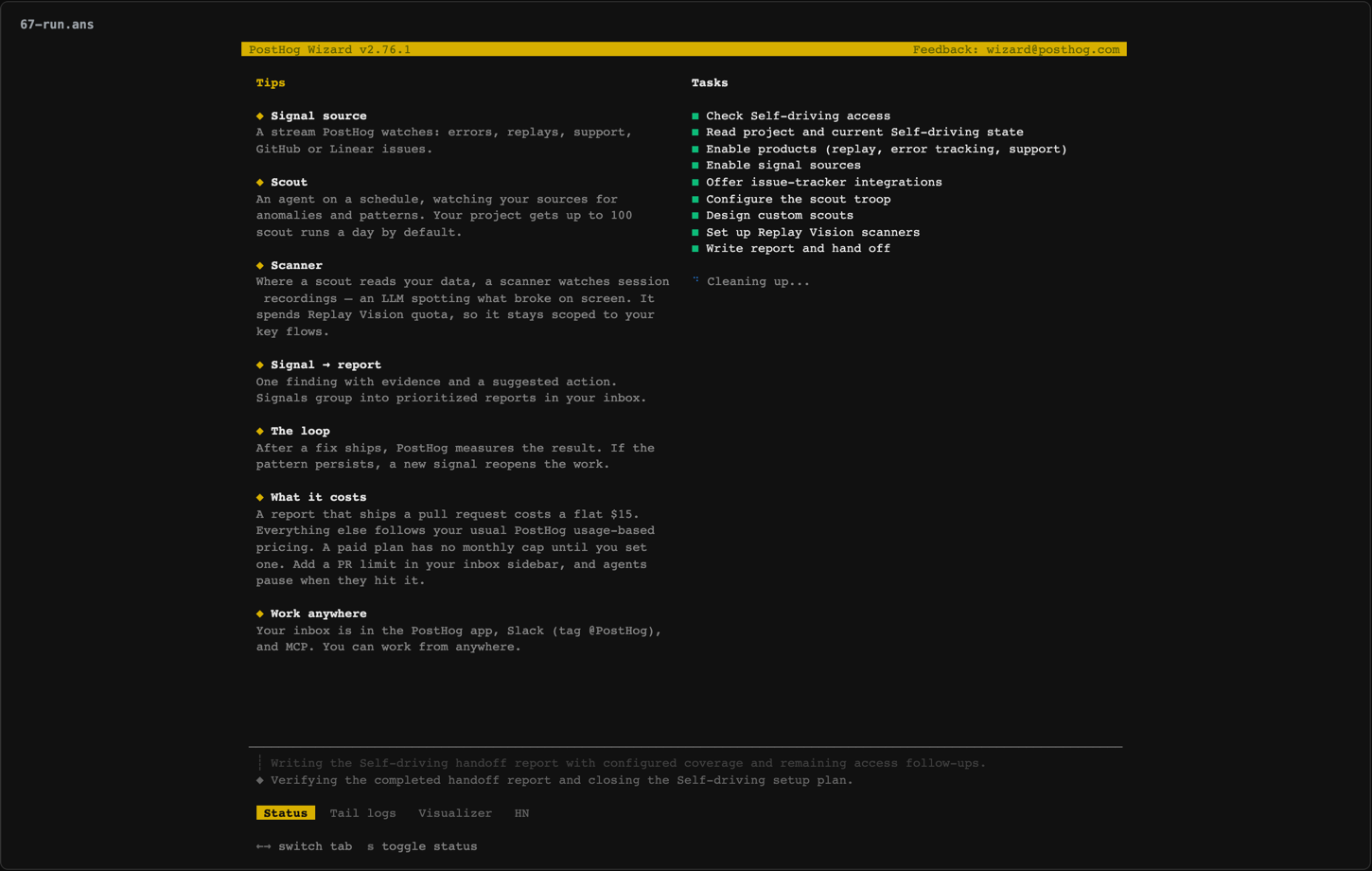
Task: Click the green square for Design custom scouts
Action: click(695, 216)
